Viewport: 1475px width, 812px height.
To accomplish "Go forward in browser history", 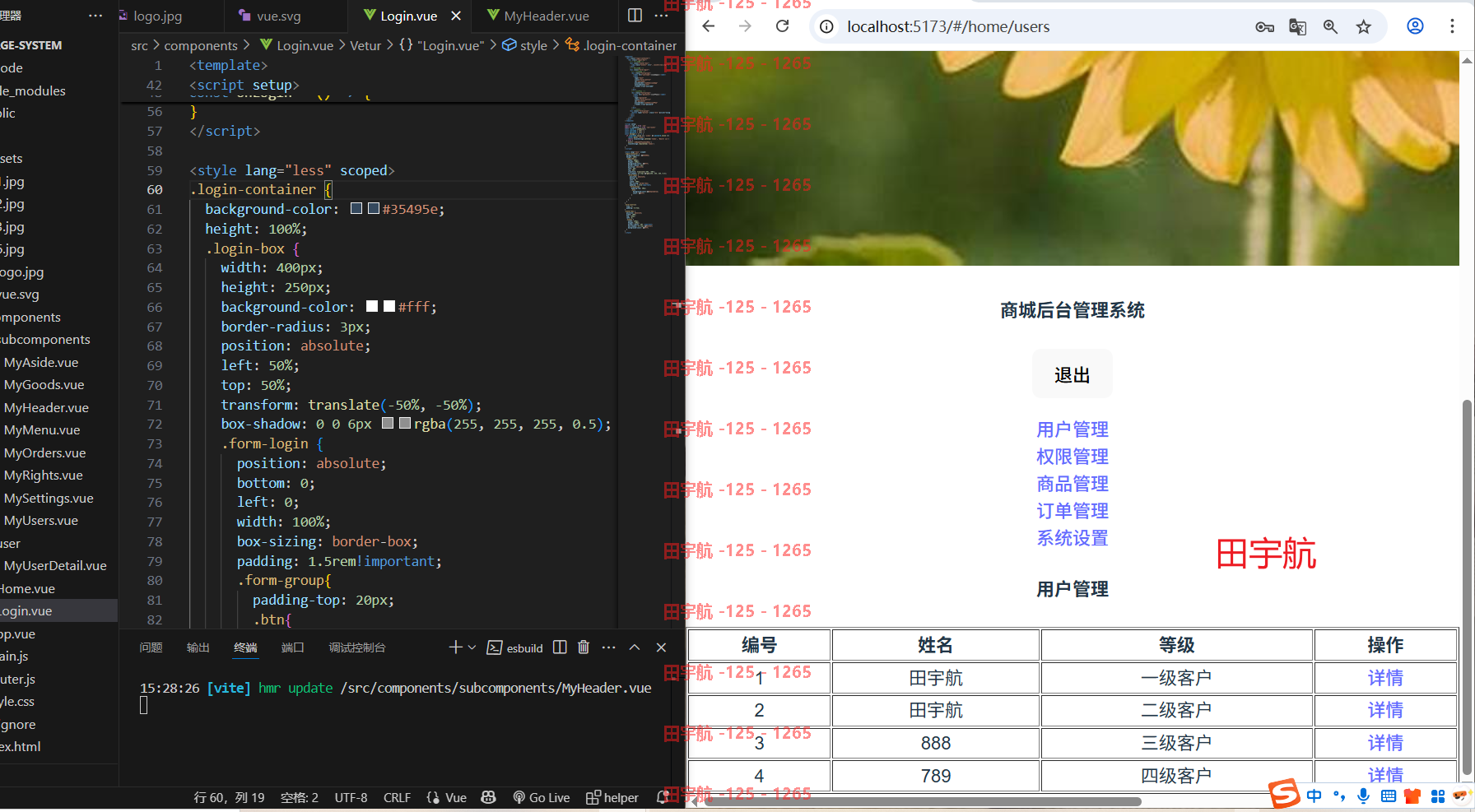I will pos(745,26).
